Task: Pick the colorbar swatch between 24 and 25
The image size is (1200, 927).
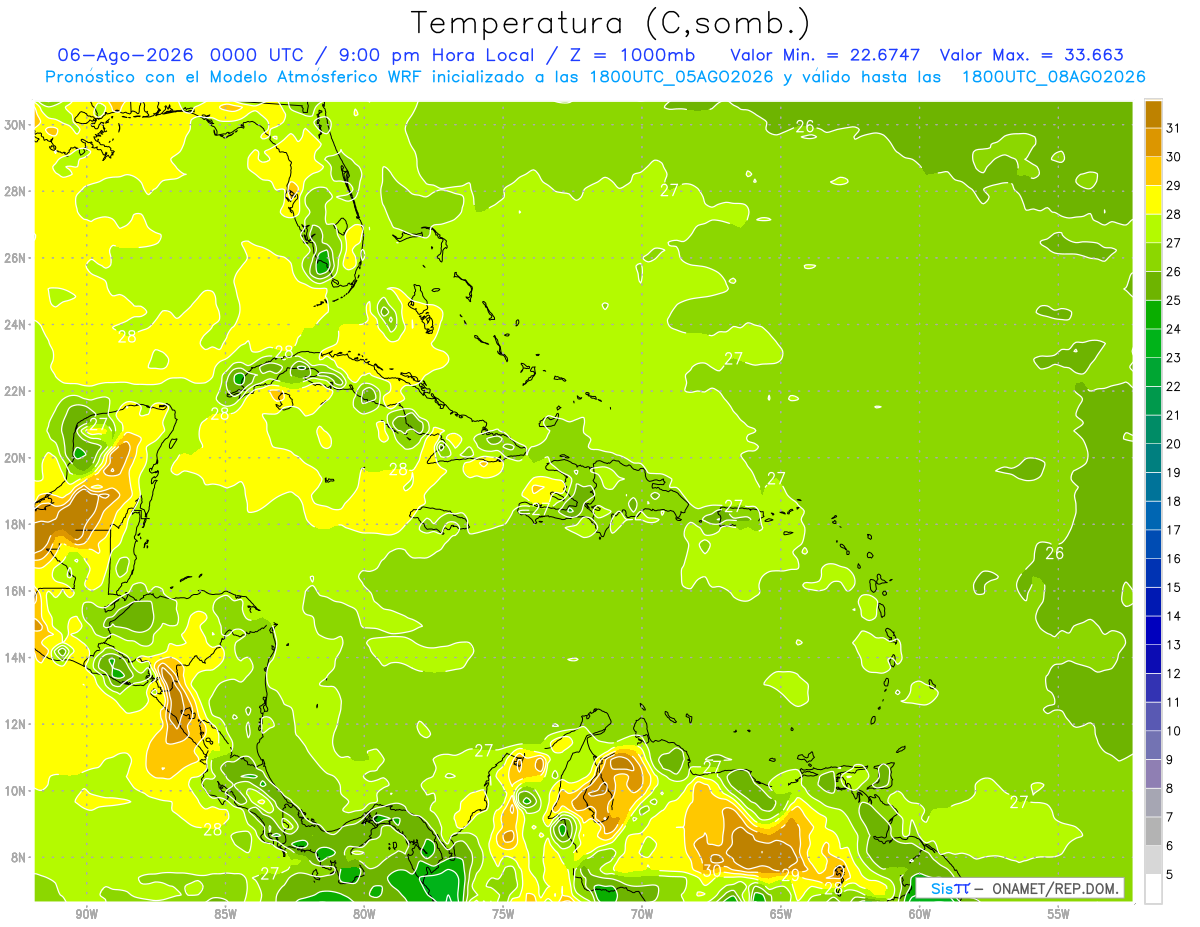Action: (1153, 314)
